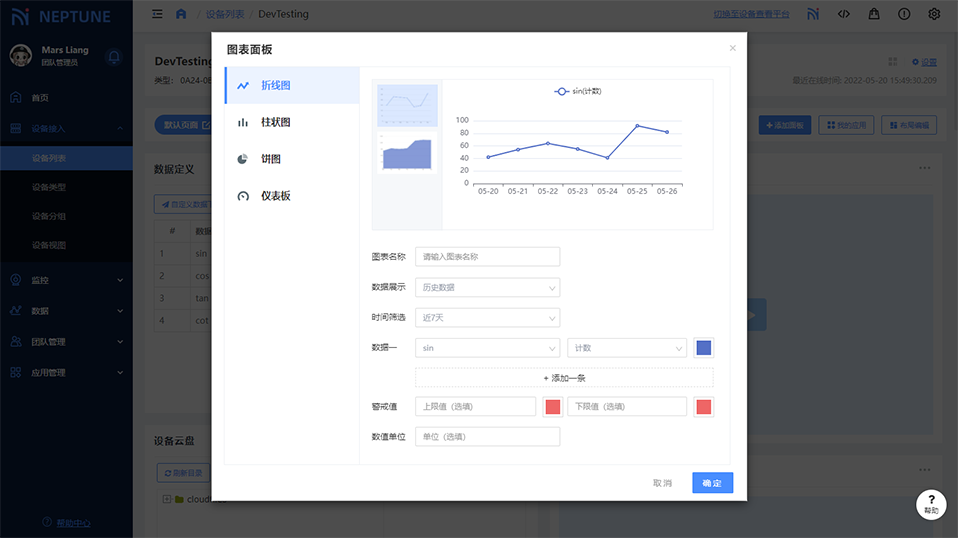Toggle the sin(计数) legend series

[x=578, y=91]
